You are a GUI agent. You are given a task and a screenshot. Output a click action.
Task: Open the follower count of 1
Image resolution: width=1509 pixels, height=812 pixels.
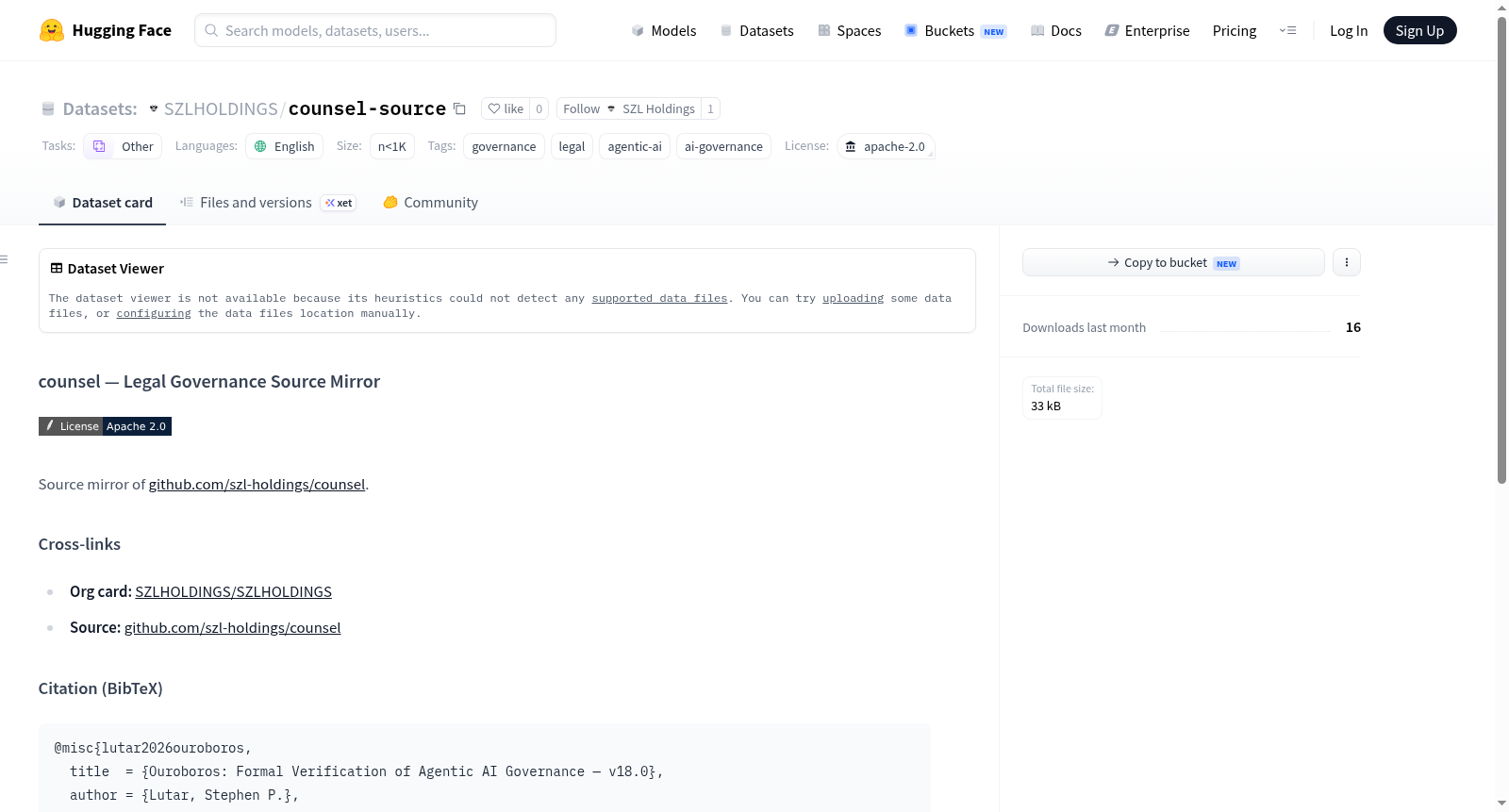711,108
